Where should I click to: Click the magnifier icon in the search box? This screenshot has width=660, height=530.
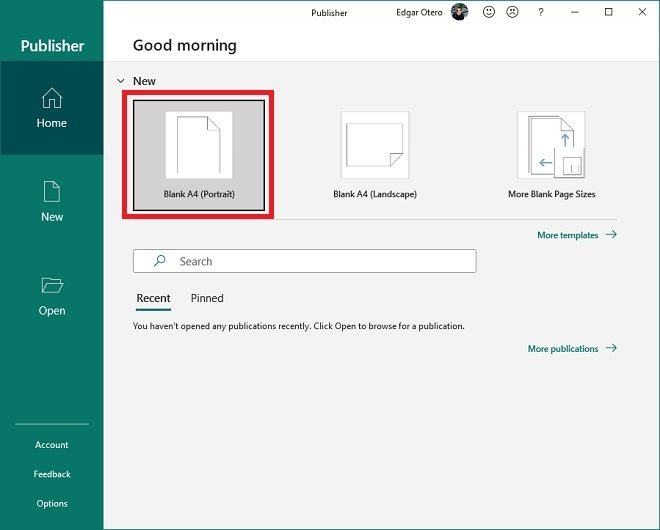(x=160, y=261)
